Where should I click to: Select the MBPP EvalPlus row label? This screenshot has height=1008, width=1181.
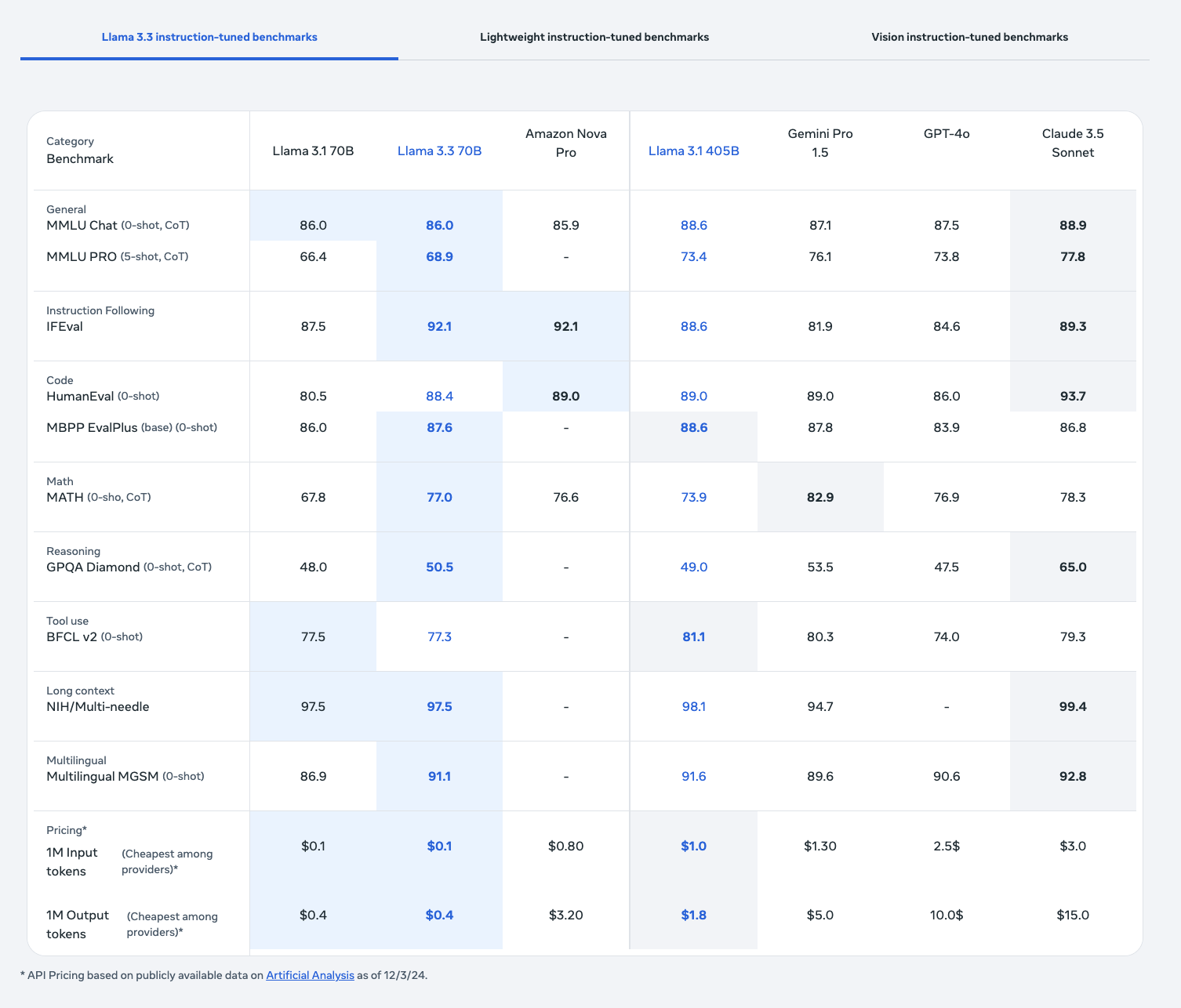pyautogui.click(x=132, y=427)
